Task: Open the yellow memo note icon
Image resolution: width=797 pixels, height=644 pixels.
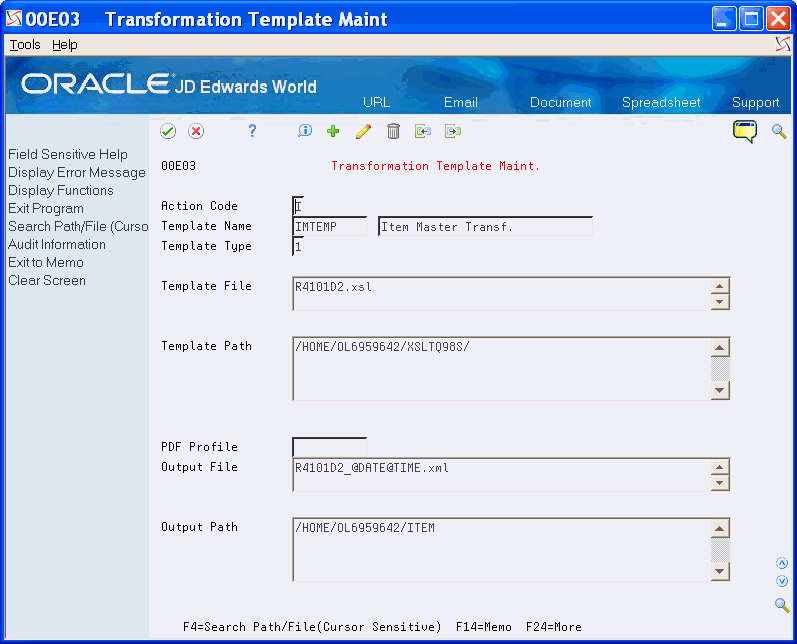Action: 745,131
